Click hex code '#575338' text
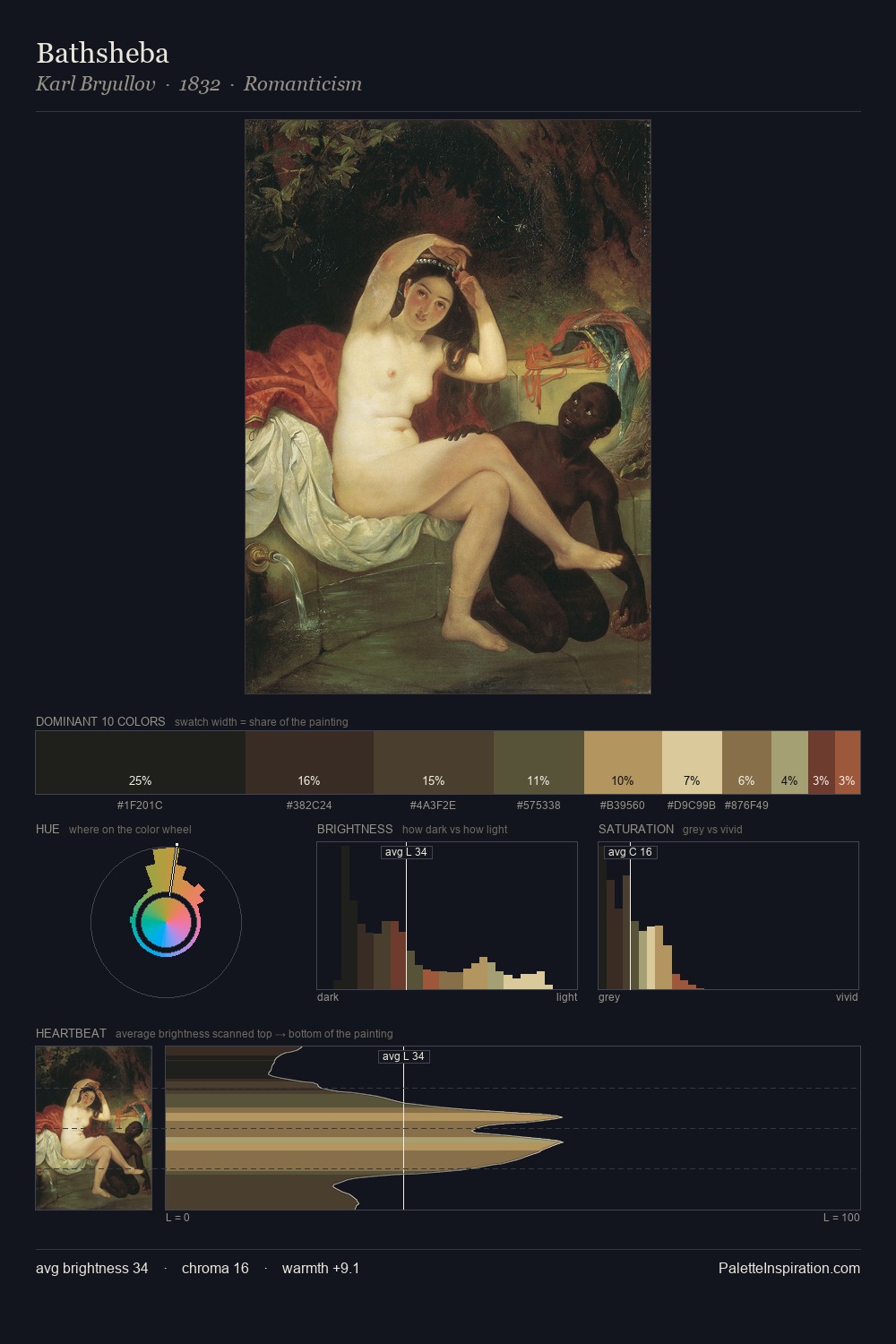 [x=538, y=806]
